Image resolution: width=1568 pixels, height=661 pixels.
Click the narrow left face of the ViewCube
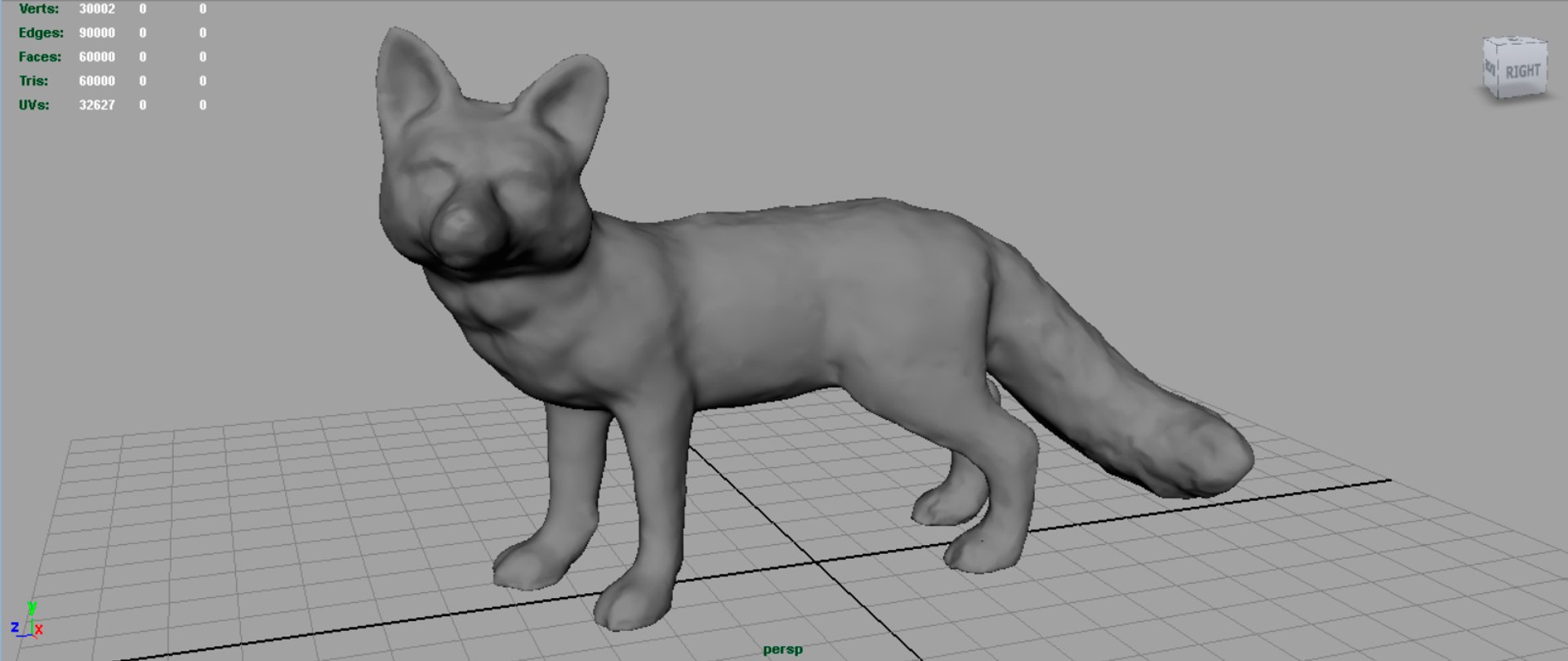tap(1490, 69)
